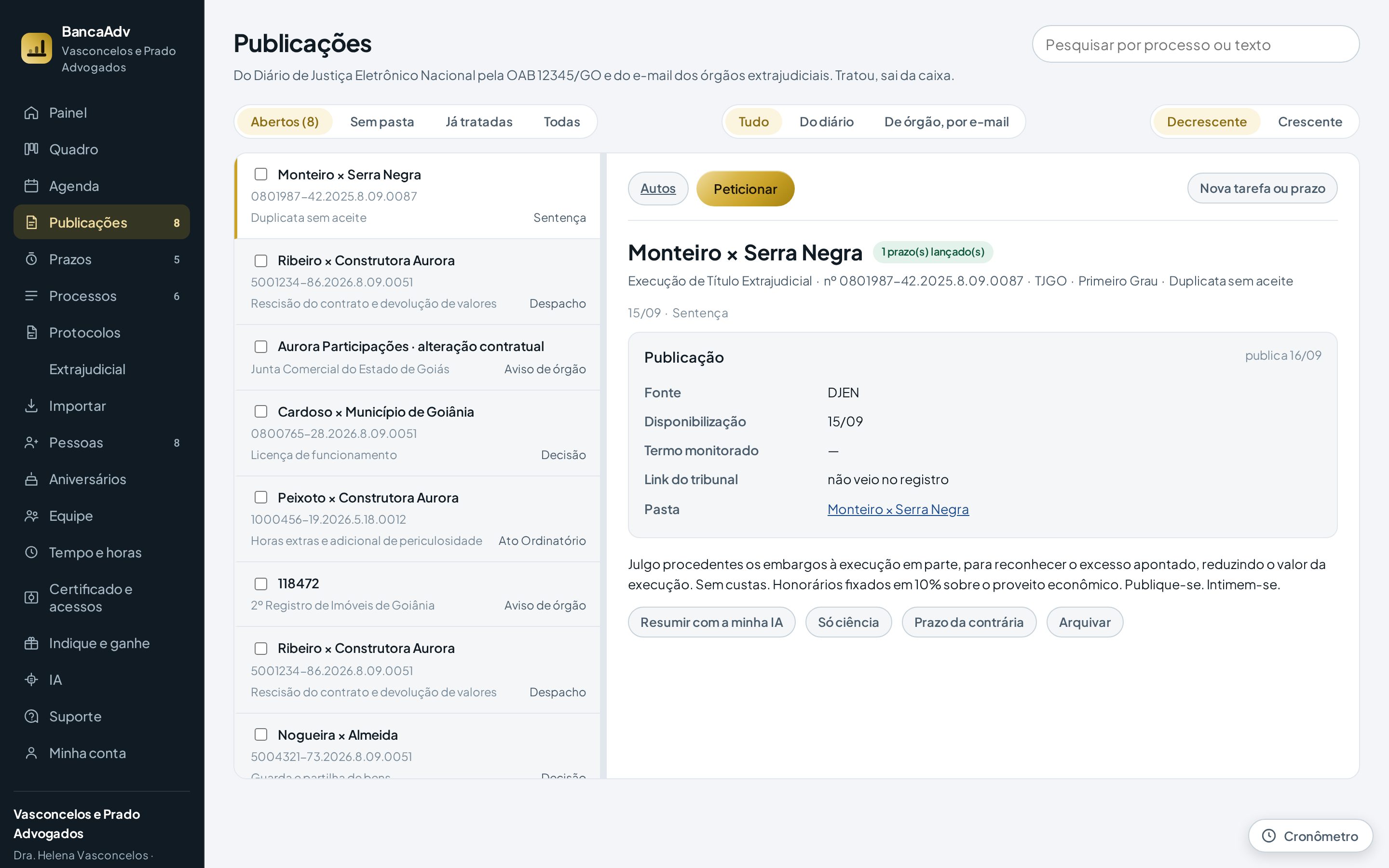Open the Monteiro x Serra Negra pasta link
The height and width of the screenshot is (868, 1389).
click(x=898, y=509)
